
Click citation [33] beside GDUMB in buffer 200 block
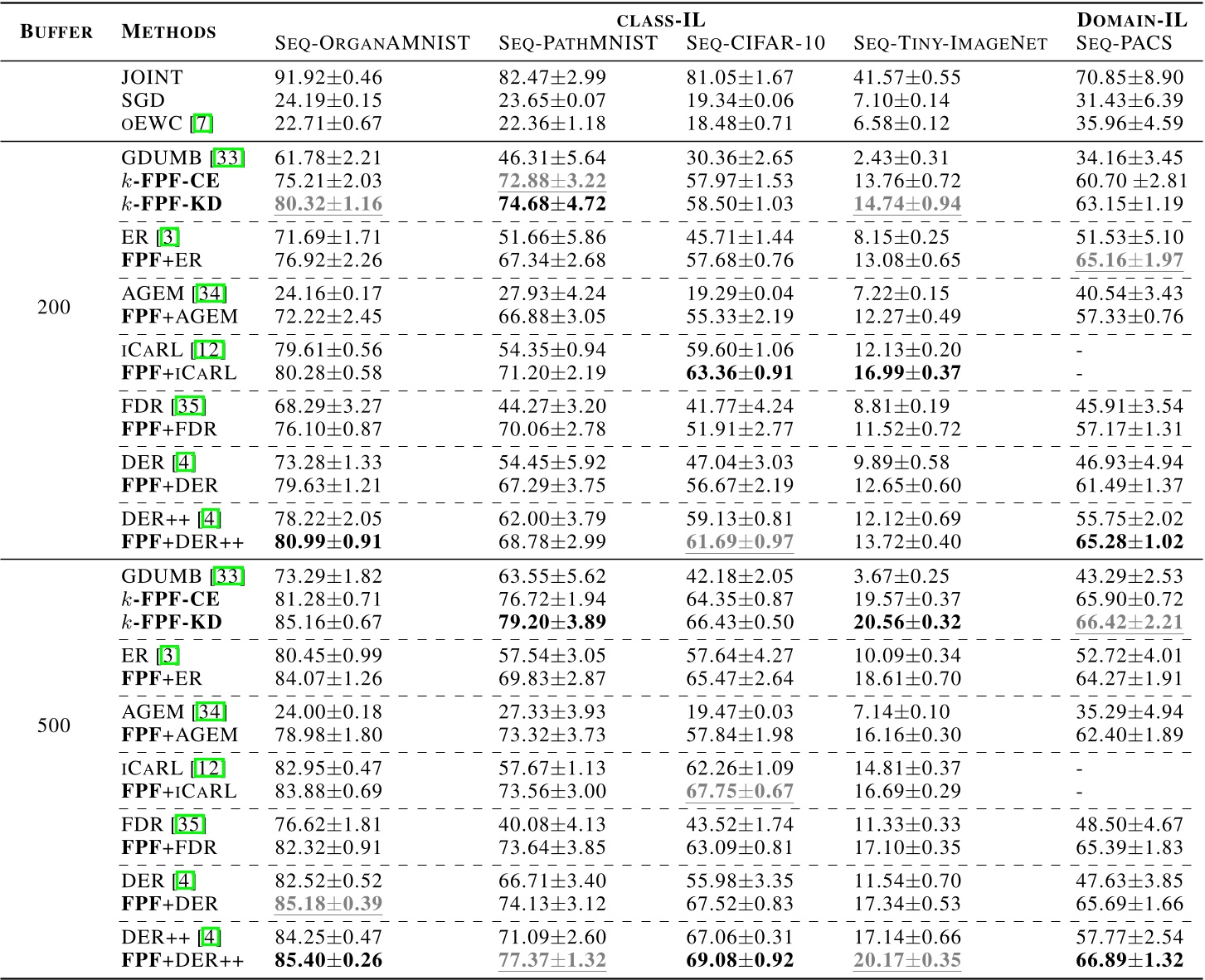[227, 158]
